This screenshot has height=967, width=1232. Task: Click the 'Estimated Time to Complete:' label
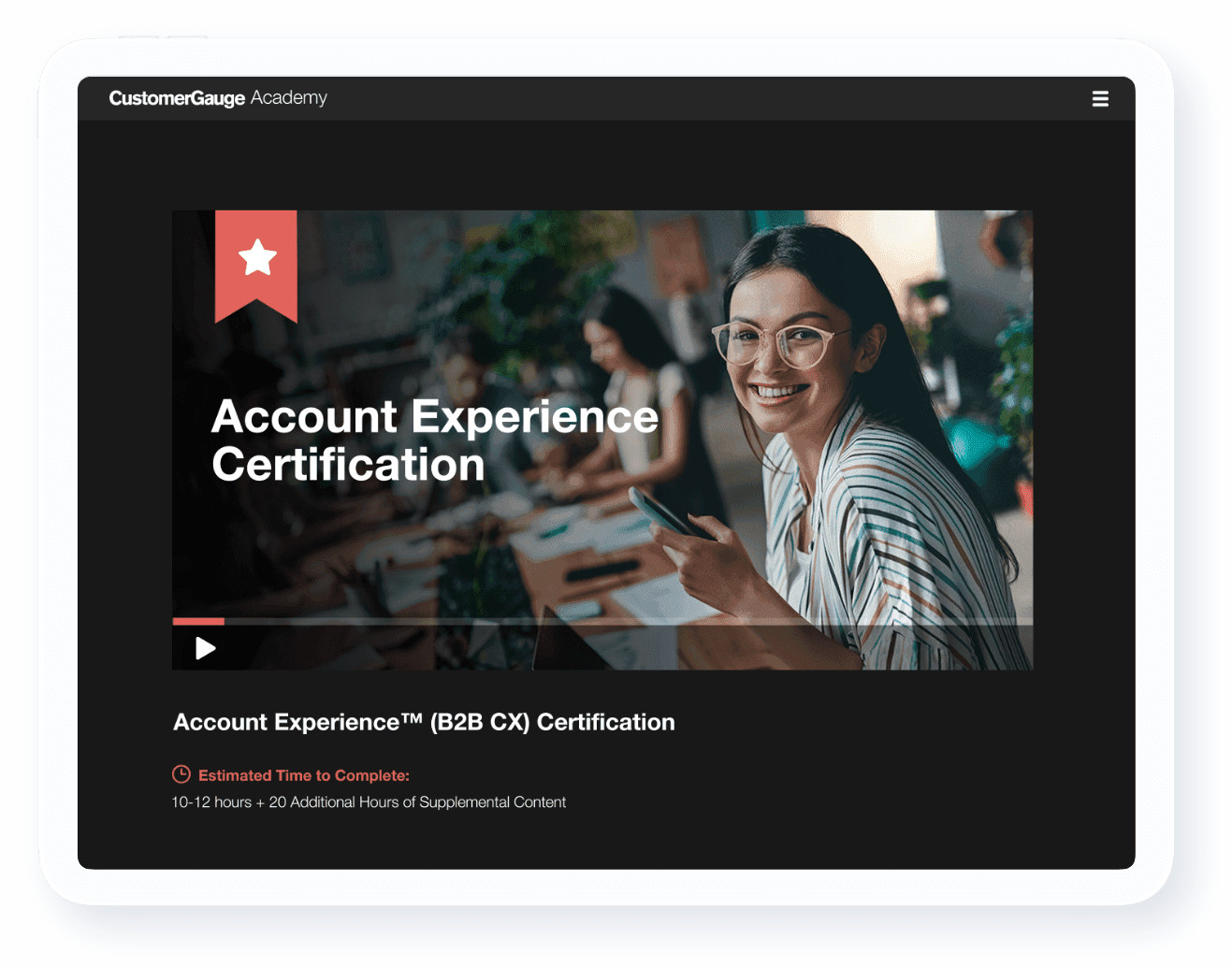[304, 775]
